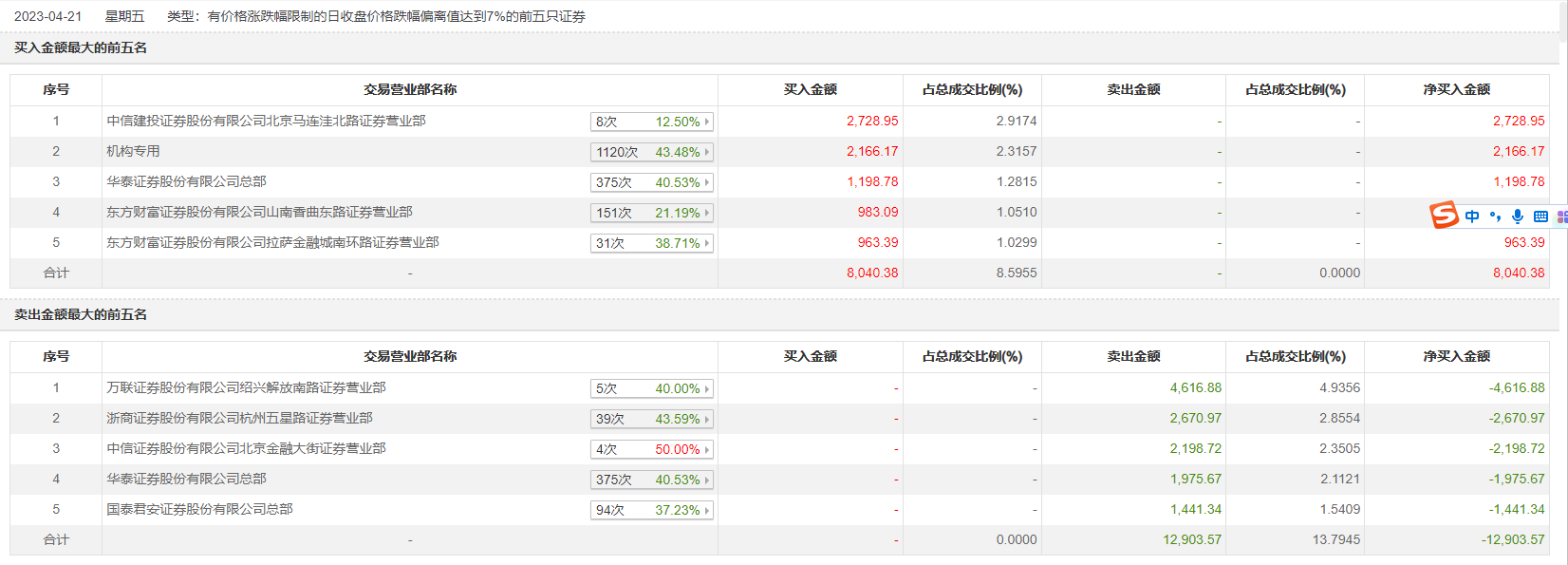Open 东方财富证券拉萨金融城南环路证券营业部 link
The height and width of the screenshot is (565, 1568).
pos(272,242)
